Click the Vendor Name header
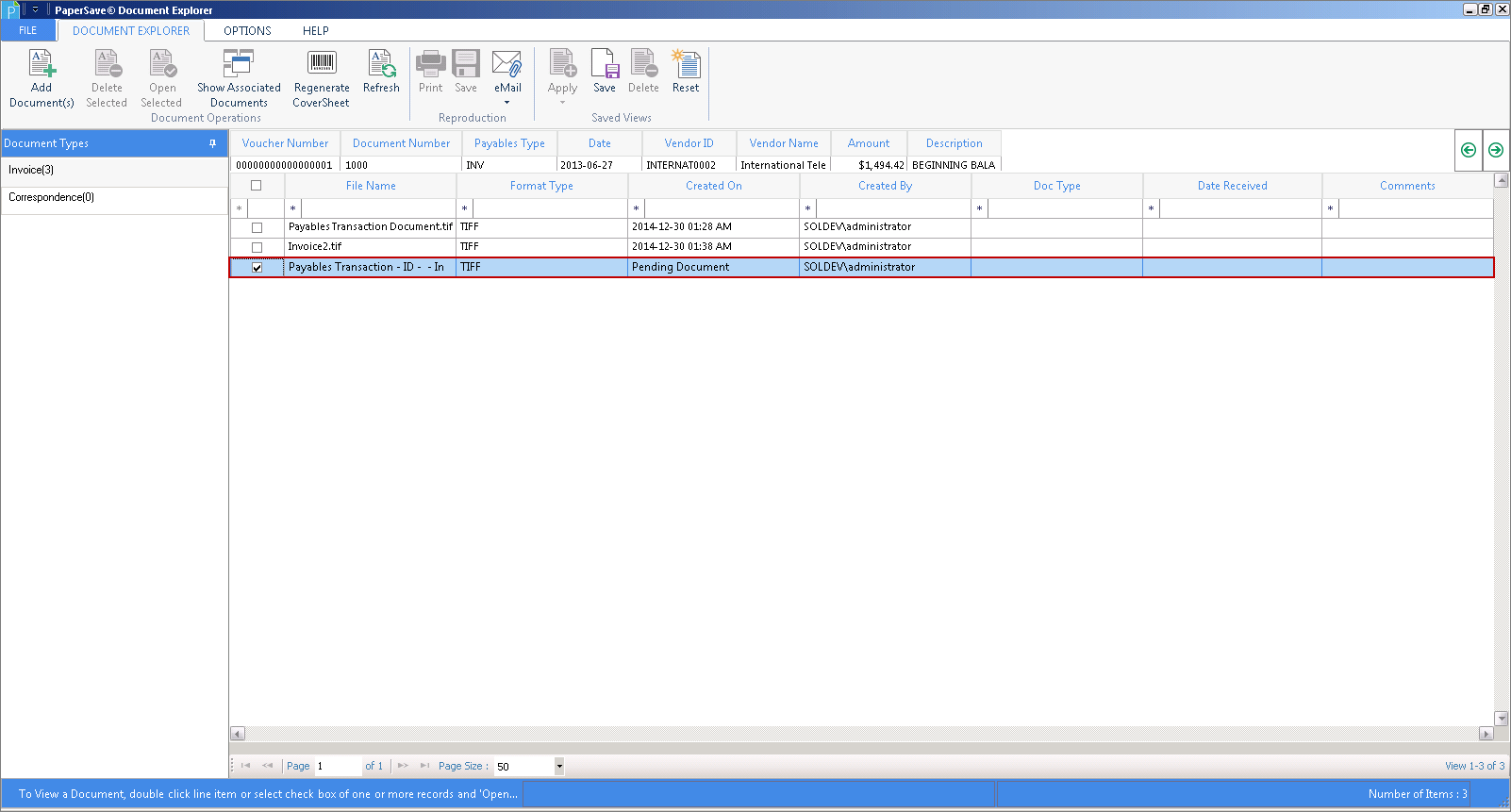 click(x=784, y=143)
